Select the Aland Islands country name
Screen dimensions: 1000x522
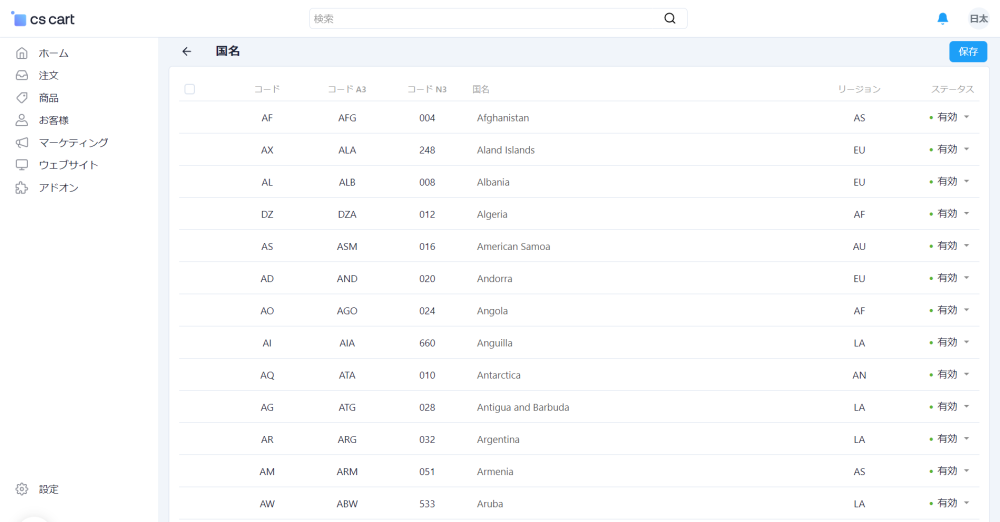pyautogui.click(x=506, y=150)
